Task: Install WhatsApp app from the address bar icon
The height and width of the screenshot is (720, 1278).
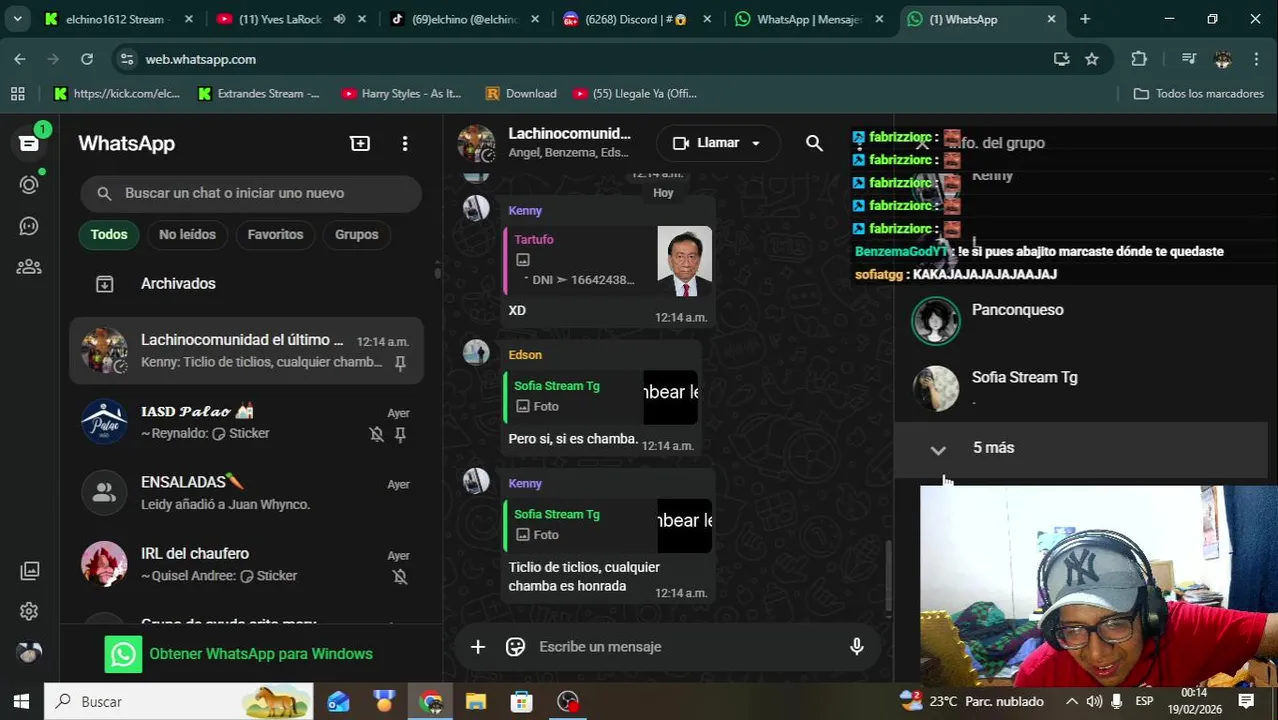Action: pos(1062,59)
